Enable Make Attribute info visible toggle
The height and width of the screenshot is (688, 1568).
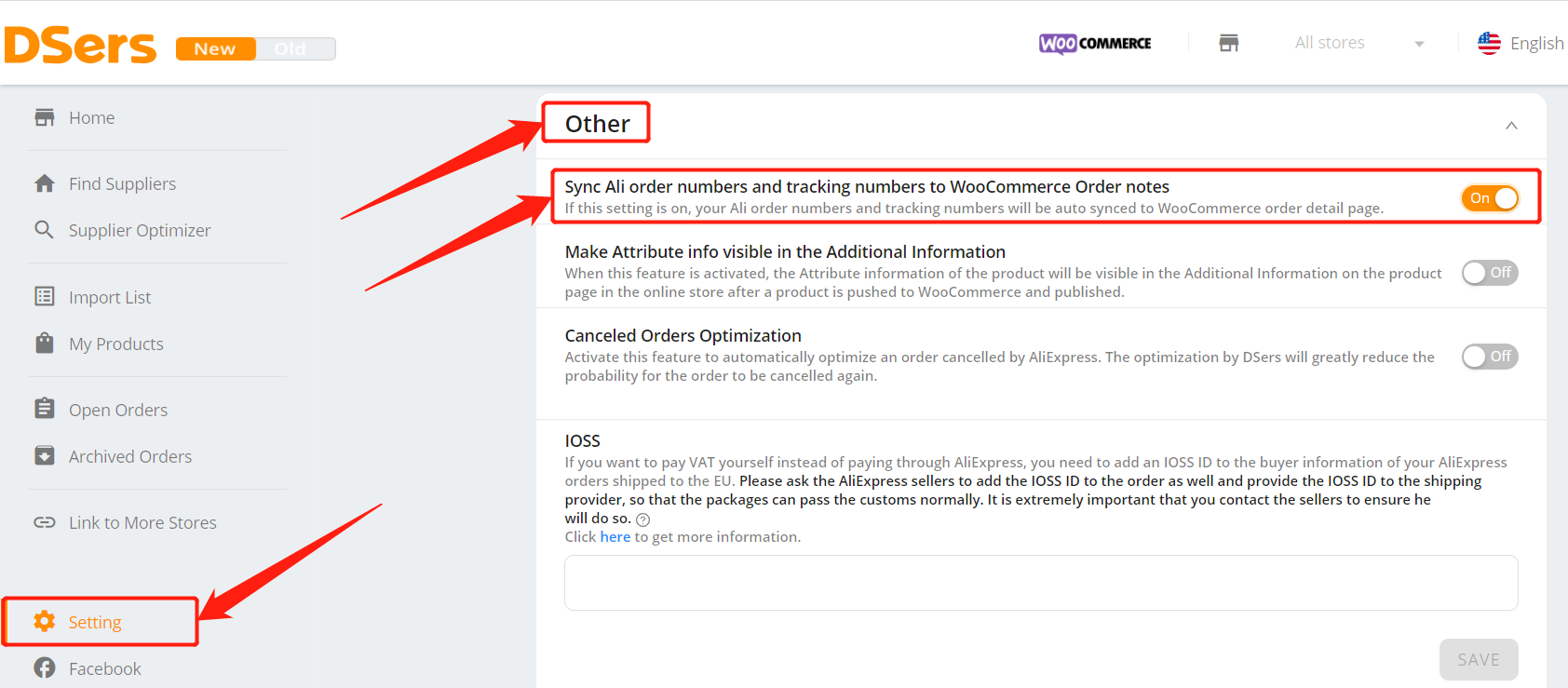click(1490, 273)
